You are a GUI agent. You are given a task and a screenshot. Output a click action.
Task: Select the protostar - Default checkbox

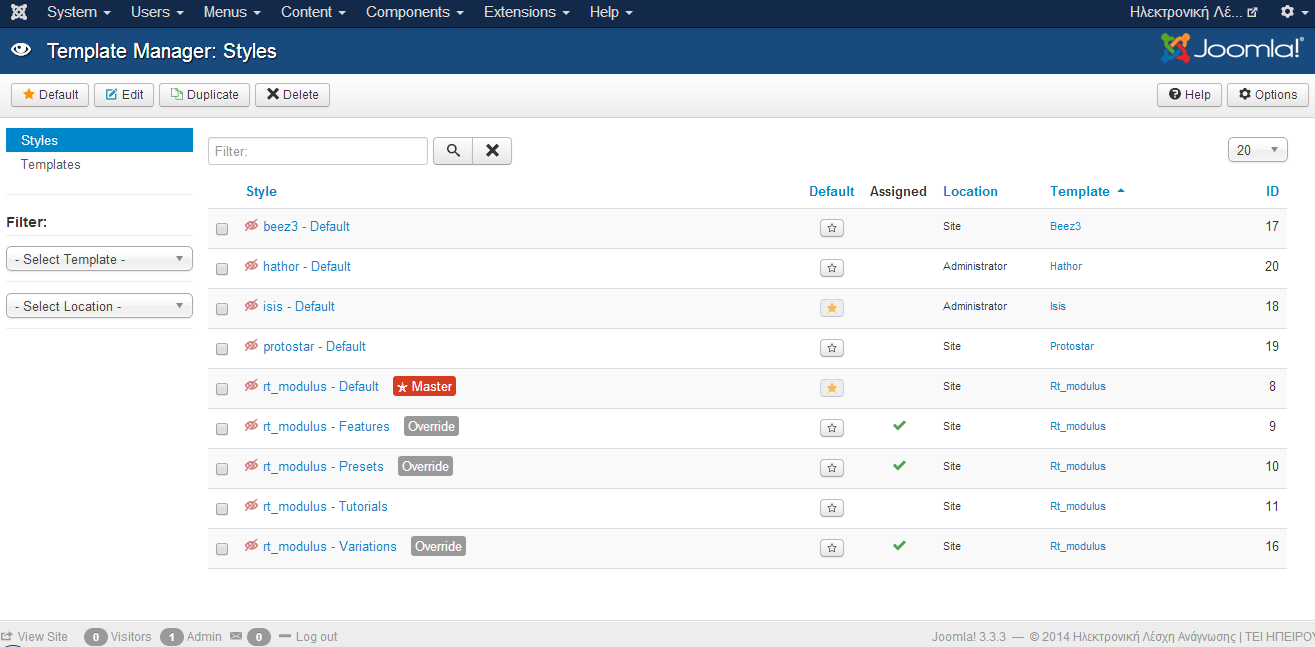click(x=222, y=349)
